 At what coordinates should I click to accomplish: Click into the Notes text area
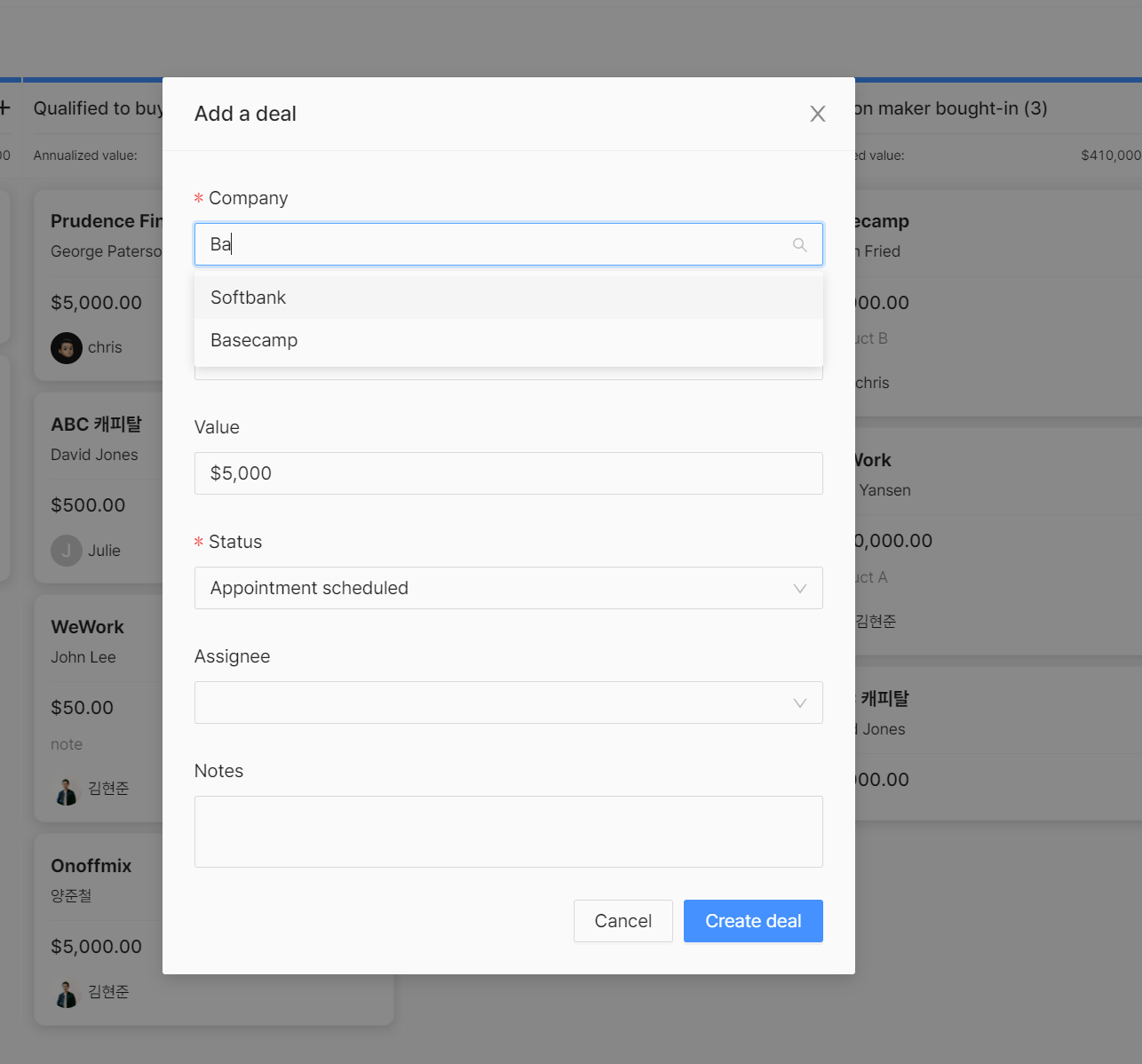(509, 831)
